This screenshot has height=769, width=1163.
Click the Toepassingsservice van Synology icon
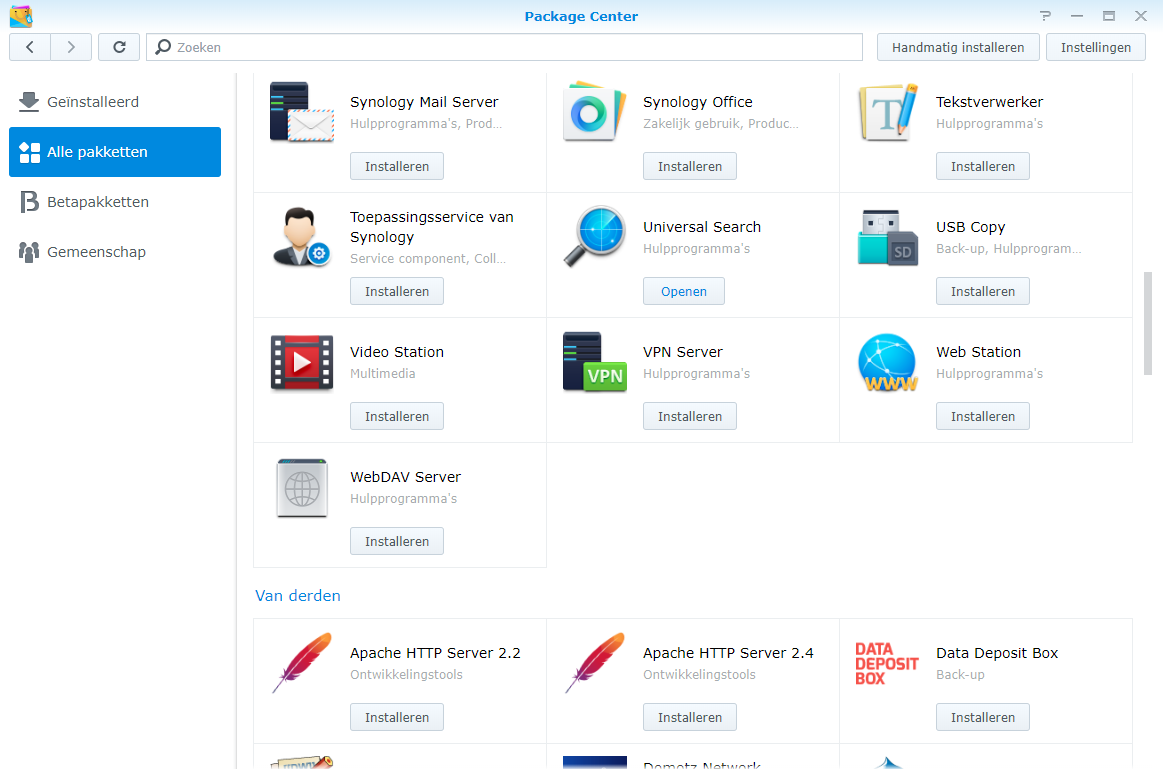[x=302, y=237]
